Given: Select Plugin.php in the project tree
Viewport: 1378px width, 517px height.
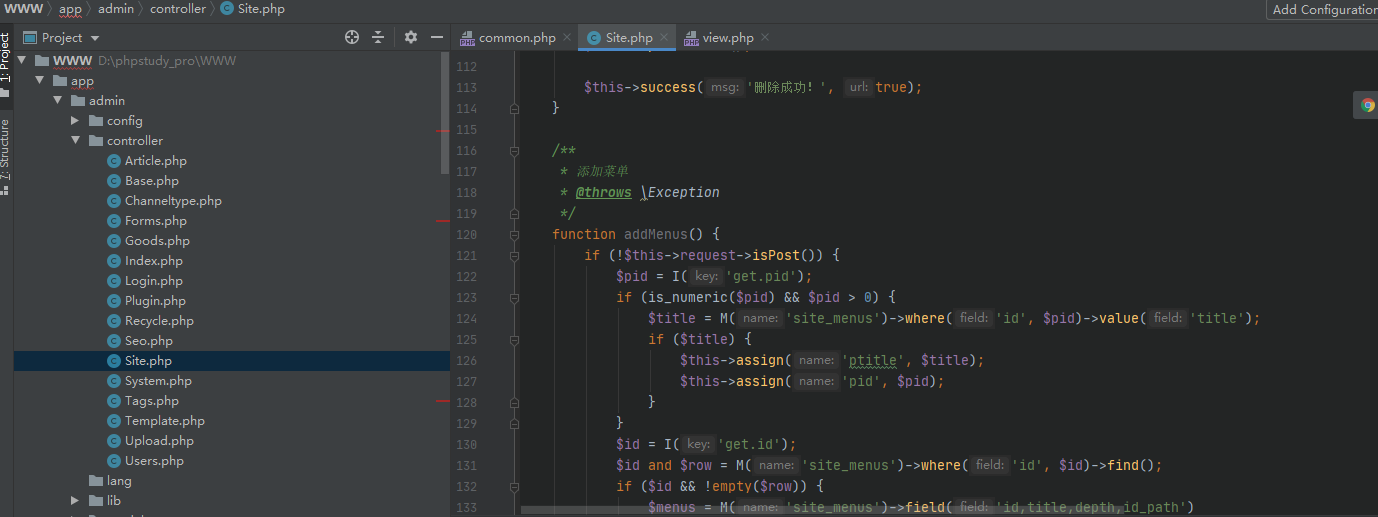Looking at the screenshot, I should [x=155, y=301].
